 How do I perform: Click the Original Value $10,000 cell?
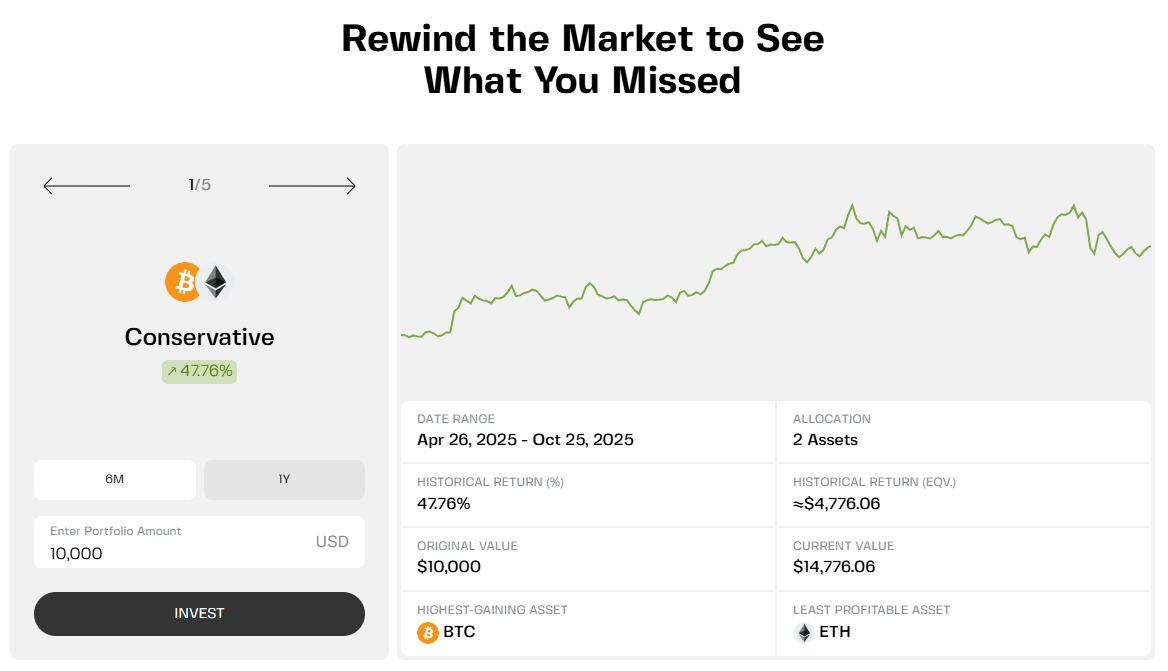tap(587, 558)
